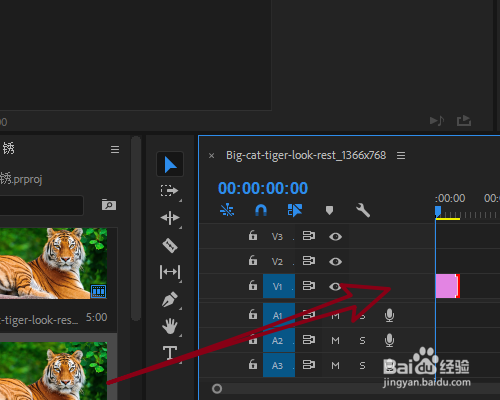The image size is (500, 400).
Task: Toggle A2 track targeting
Action: tap(279, 340)
